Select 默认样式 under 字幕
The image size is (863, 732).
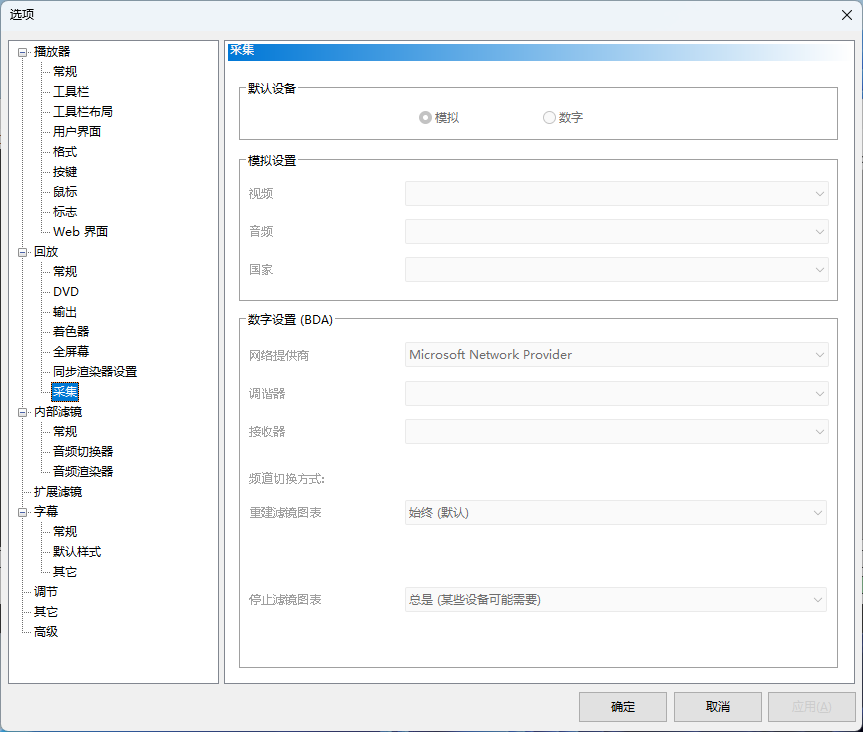coord(77,552)
